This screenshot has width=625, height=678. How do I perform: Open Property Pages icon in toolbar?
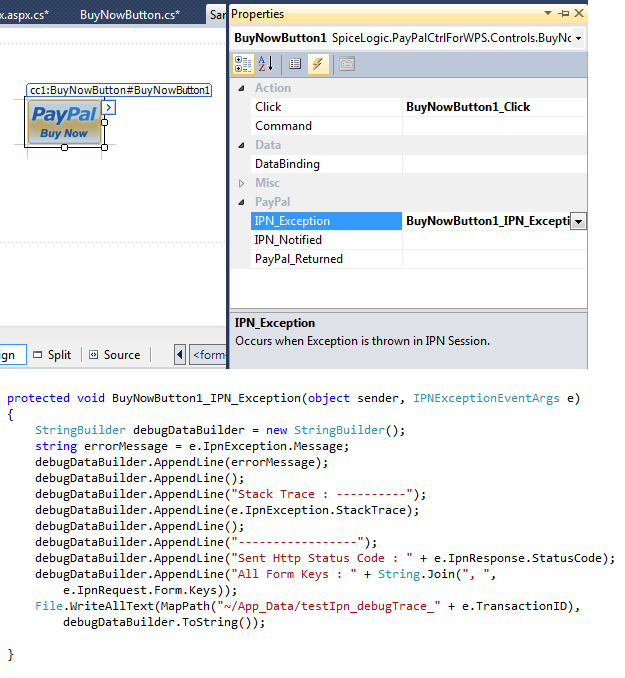coord(346,64)
